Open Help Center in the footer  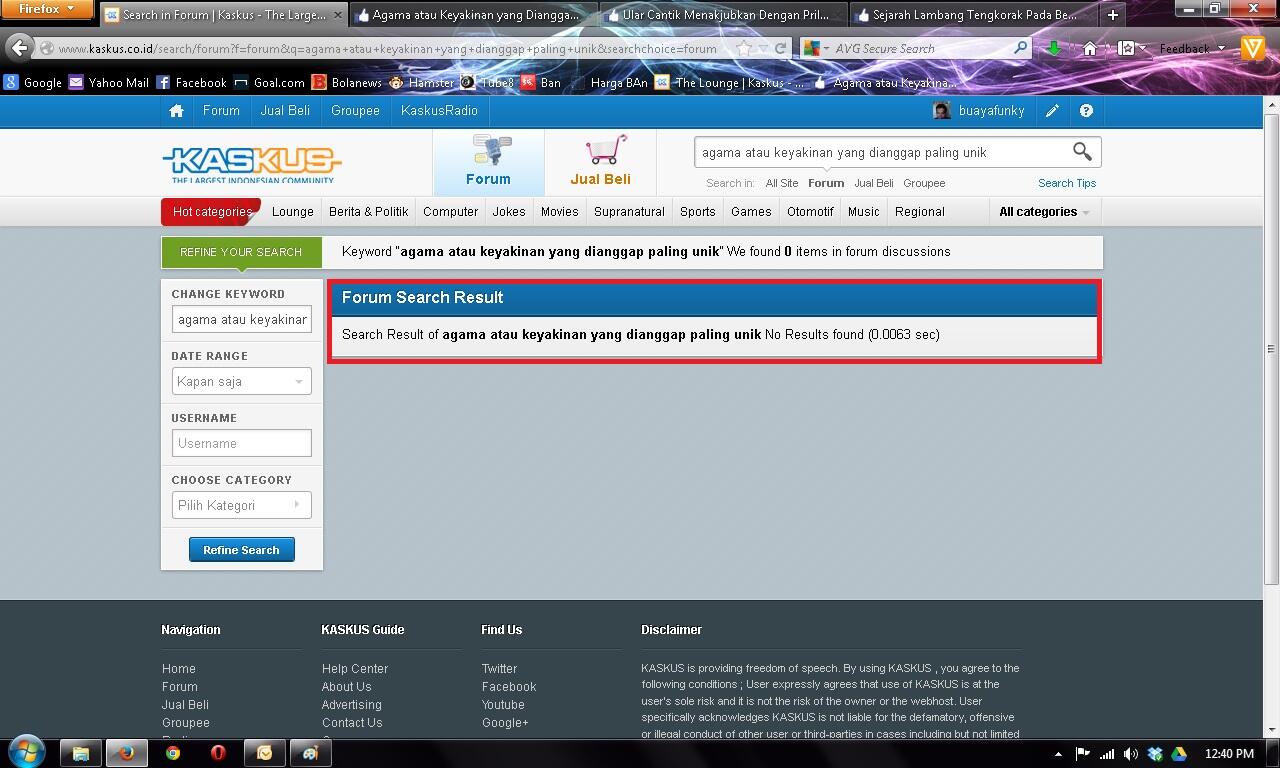click(355, 669)
